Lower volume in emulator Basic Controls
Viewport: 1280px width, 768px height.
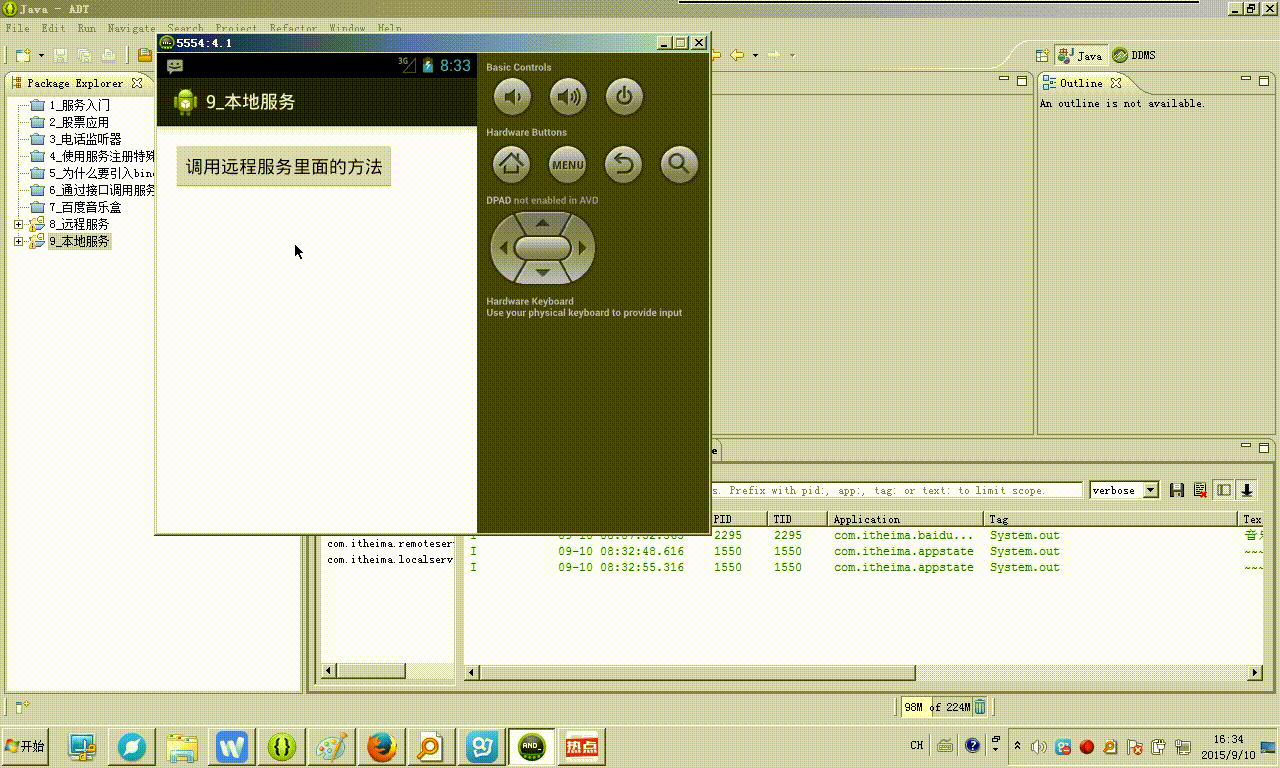tap(512, 97)
